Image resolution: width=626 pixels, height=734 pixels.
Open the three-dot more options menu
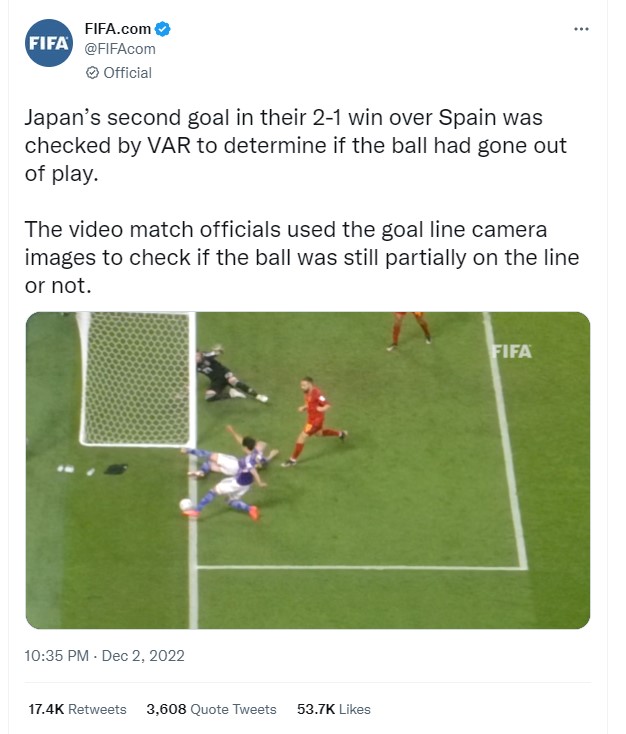point(581,29)
